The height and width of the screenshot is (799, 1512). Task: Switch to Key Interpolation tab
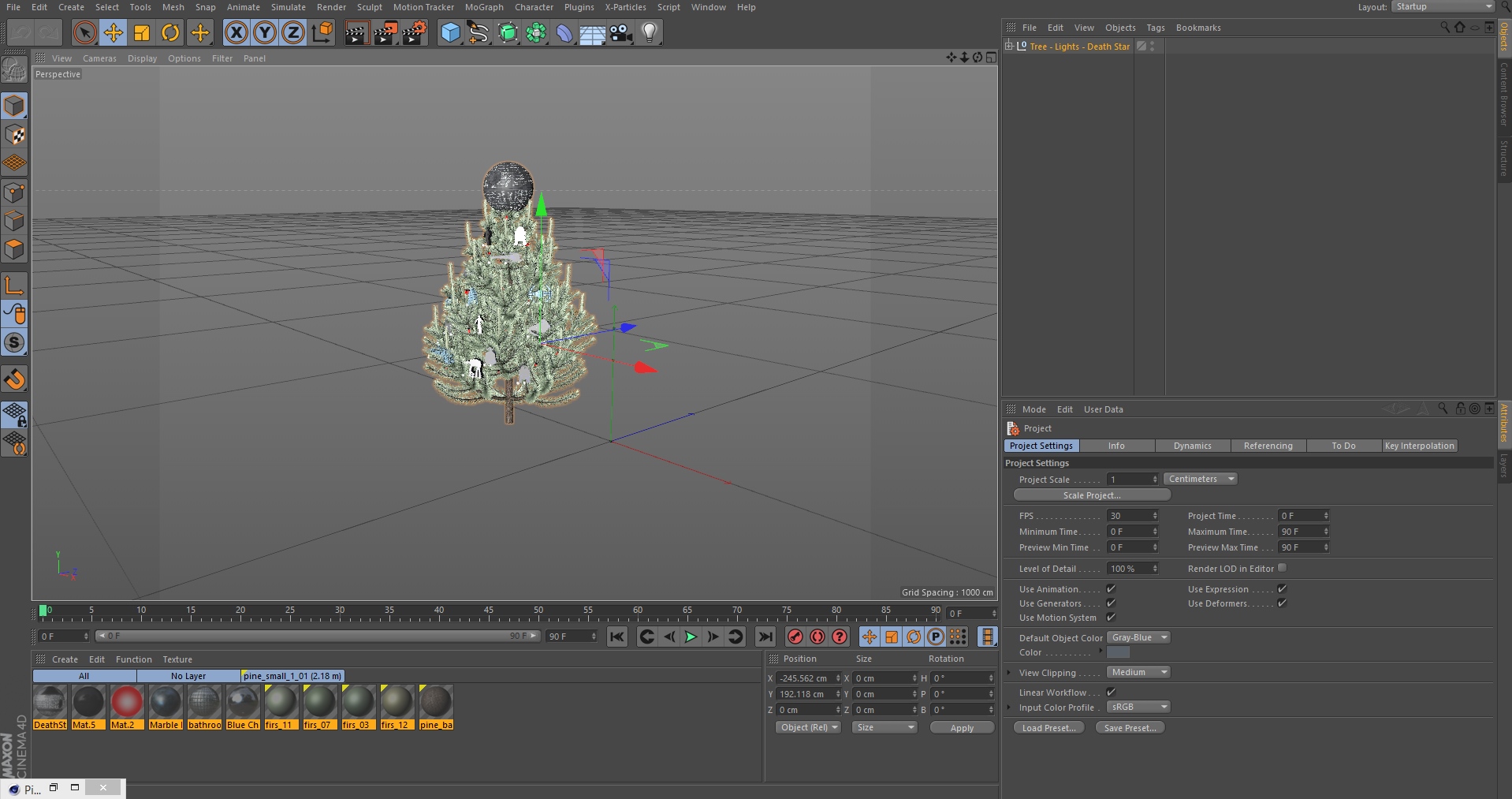(x=1419, y=446)
